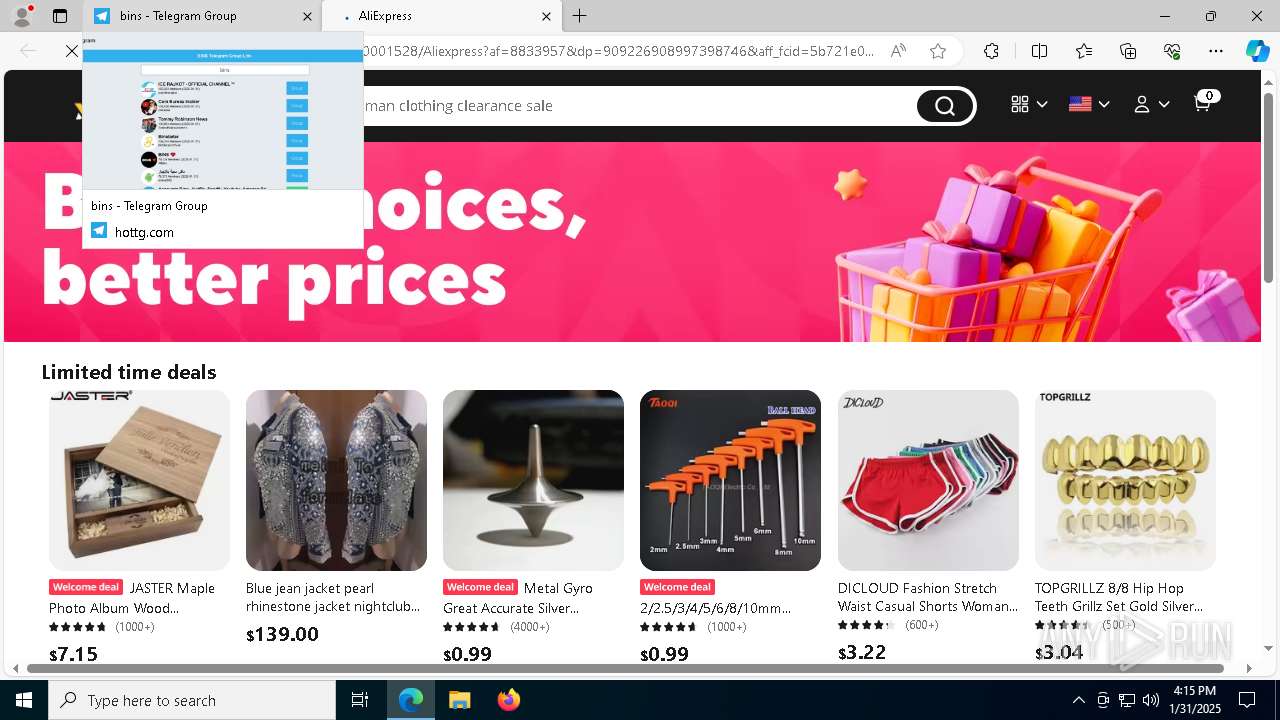Add page to favorites star icon
Viewport: 1280px width, 720px height.
[x=938, y=51]
